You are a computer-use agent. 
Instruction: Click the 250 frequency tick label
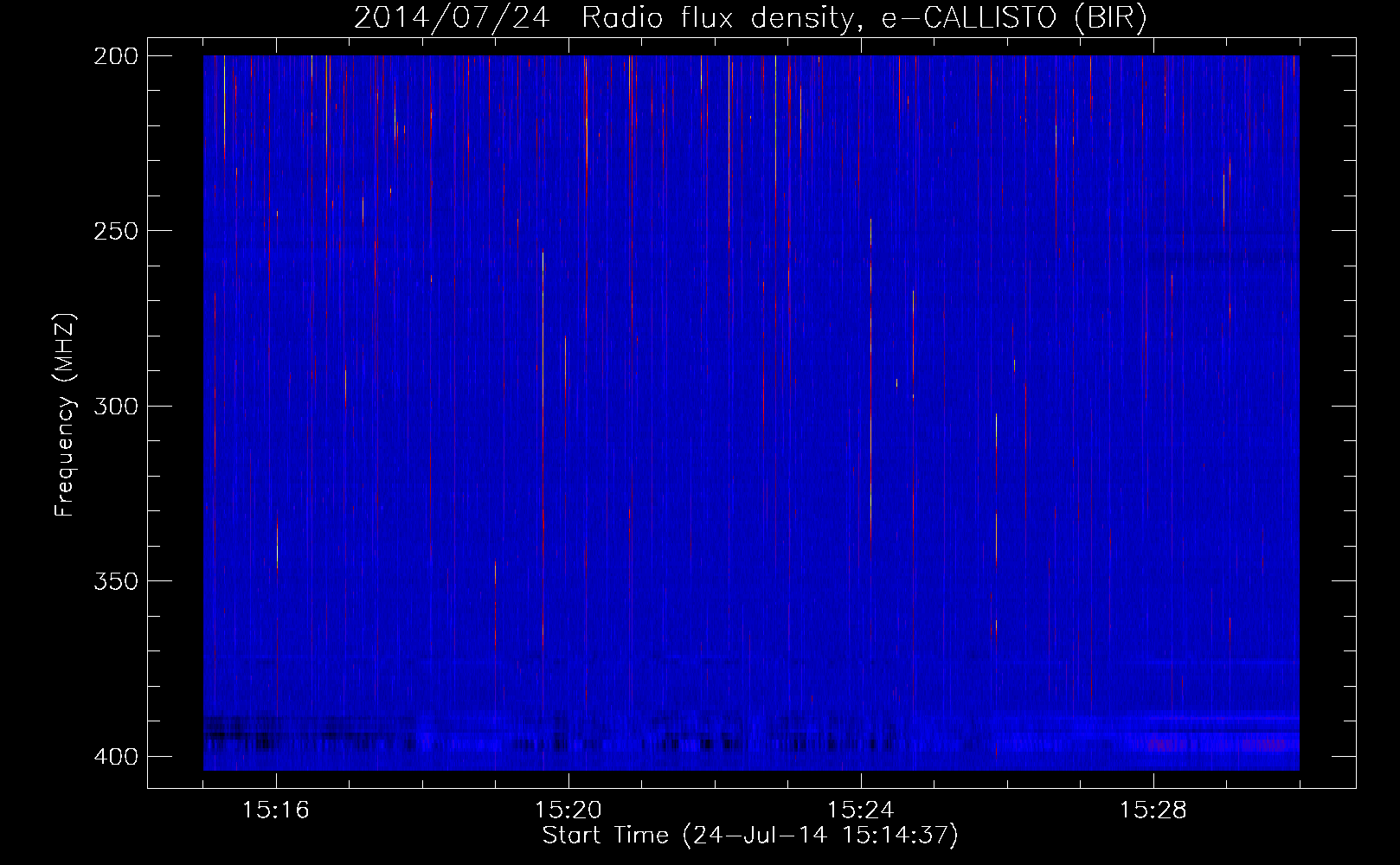pos(115,231)
